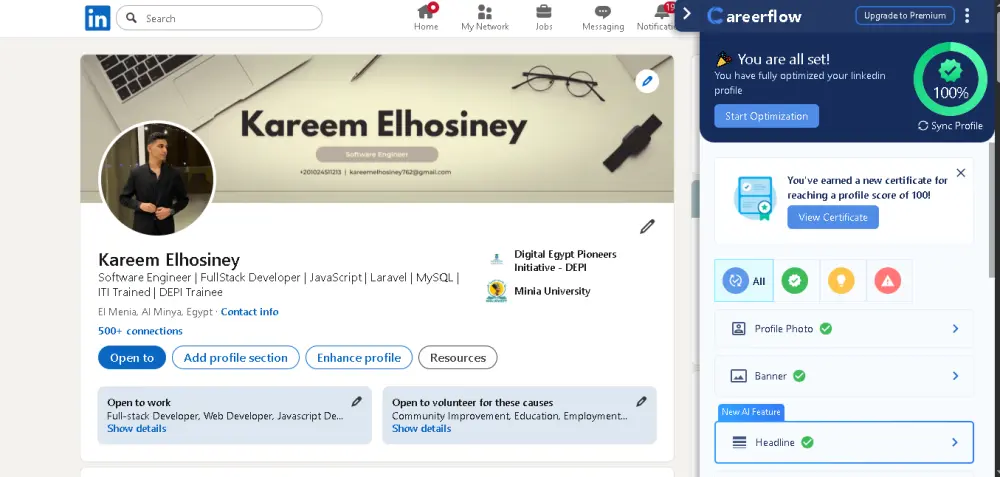Viewport: 1000px width, 477px height.
Task: Edit Open to work pencil
Action: [357, 401]
